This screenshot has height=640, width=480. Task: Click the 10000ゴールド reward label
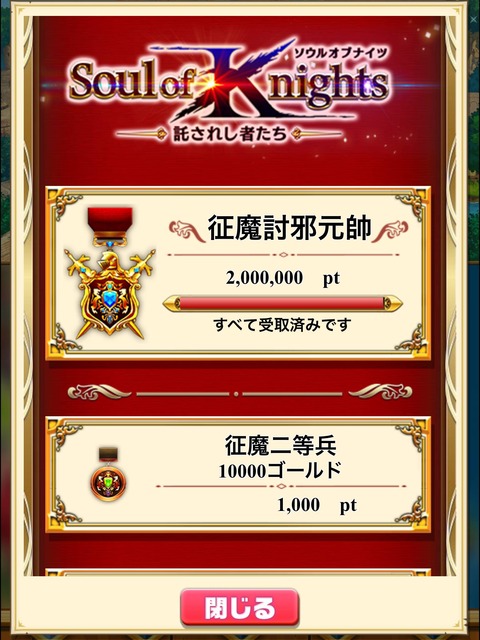click(280, 471)
